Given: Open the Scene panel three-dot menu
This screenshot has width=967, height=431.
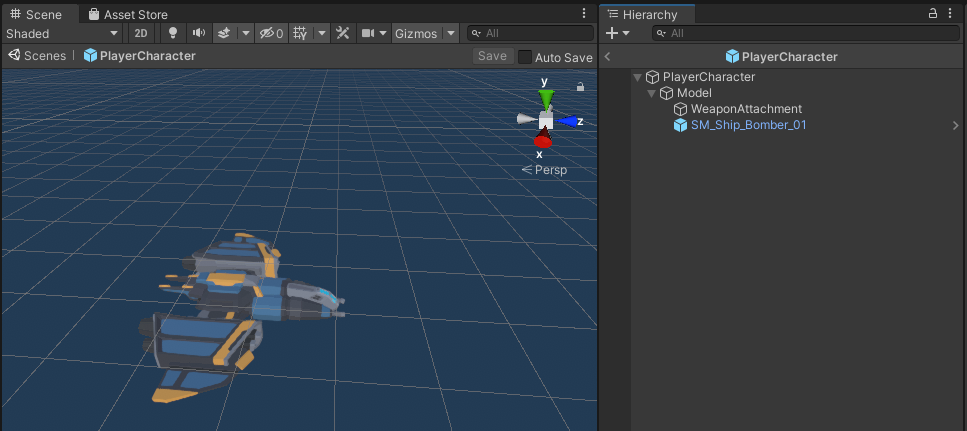Looking at the screenshot, I should point(584,14).
